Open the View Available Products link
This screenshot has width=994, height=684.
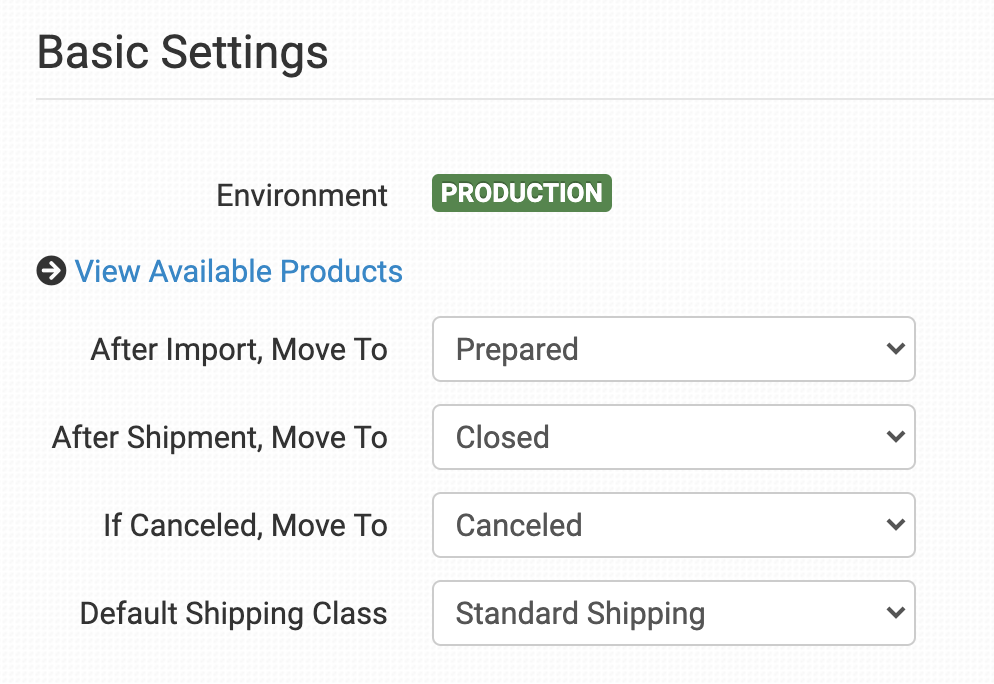239,271
